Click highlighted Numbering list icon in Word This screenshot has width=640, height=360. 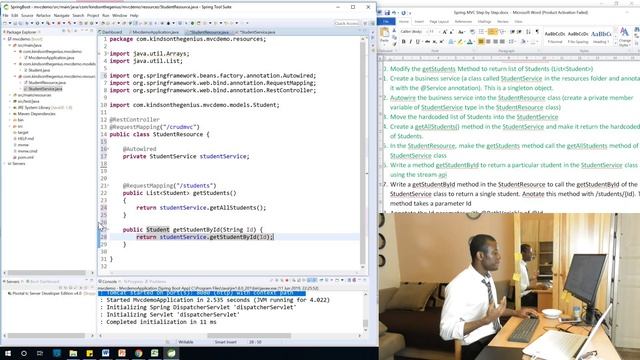click(492, 31)
